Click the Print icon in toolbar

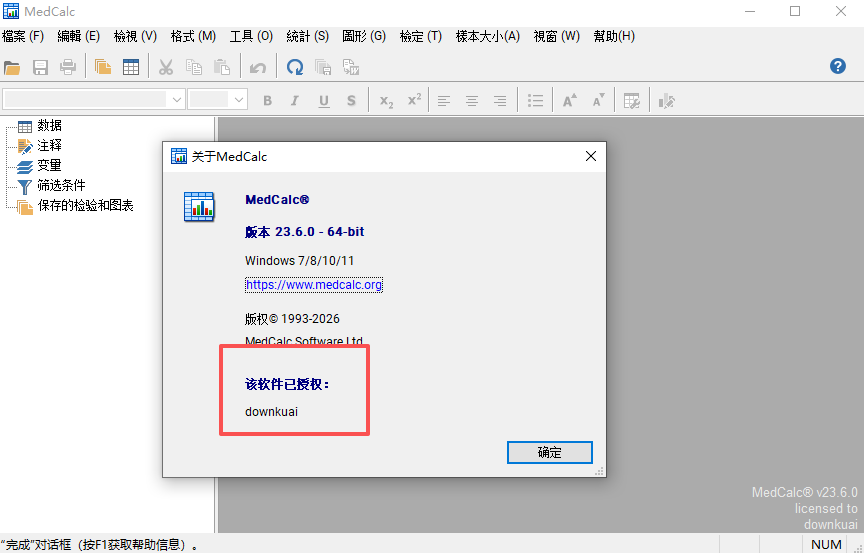pos(68,68)
